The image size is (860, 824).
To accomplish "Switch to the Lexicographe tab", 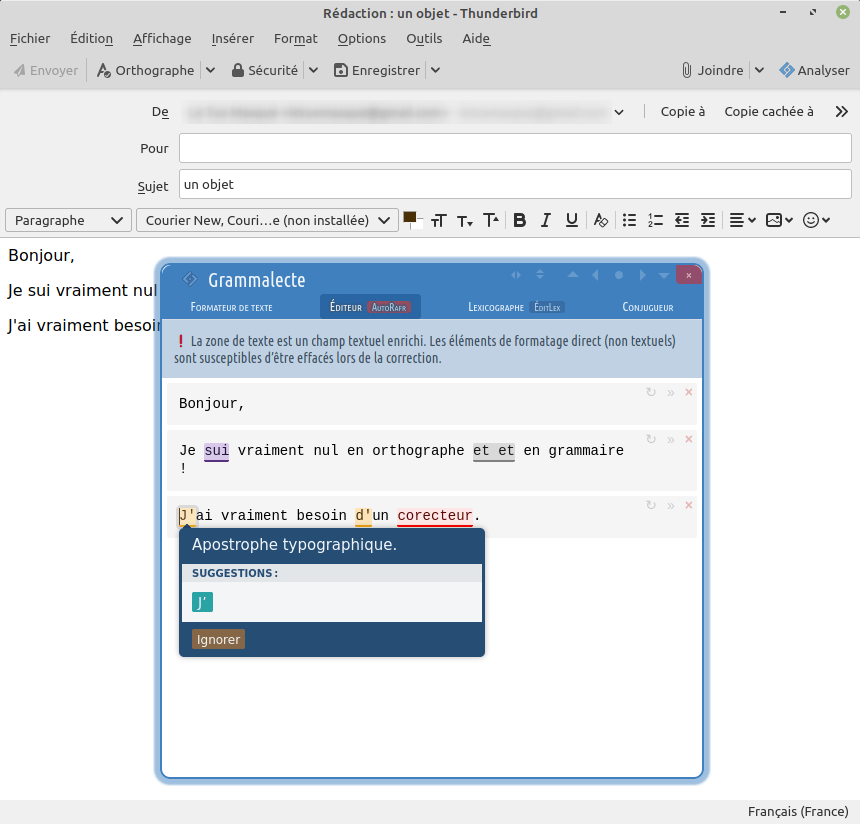I will (496, 307).
